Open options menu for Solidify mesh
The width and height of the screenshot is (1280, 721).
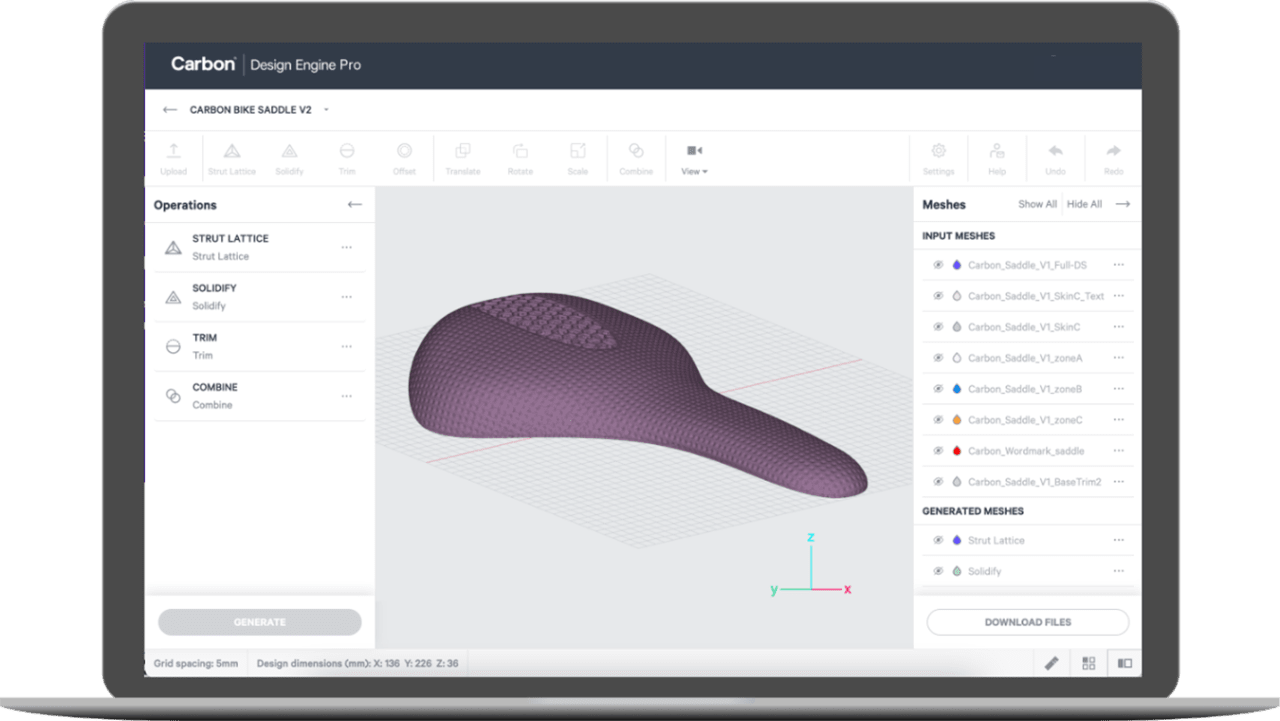1118,571
